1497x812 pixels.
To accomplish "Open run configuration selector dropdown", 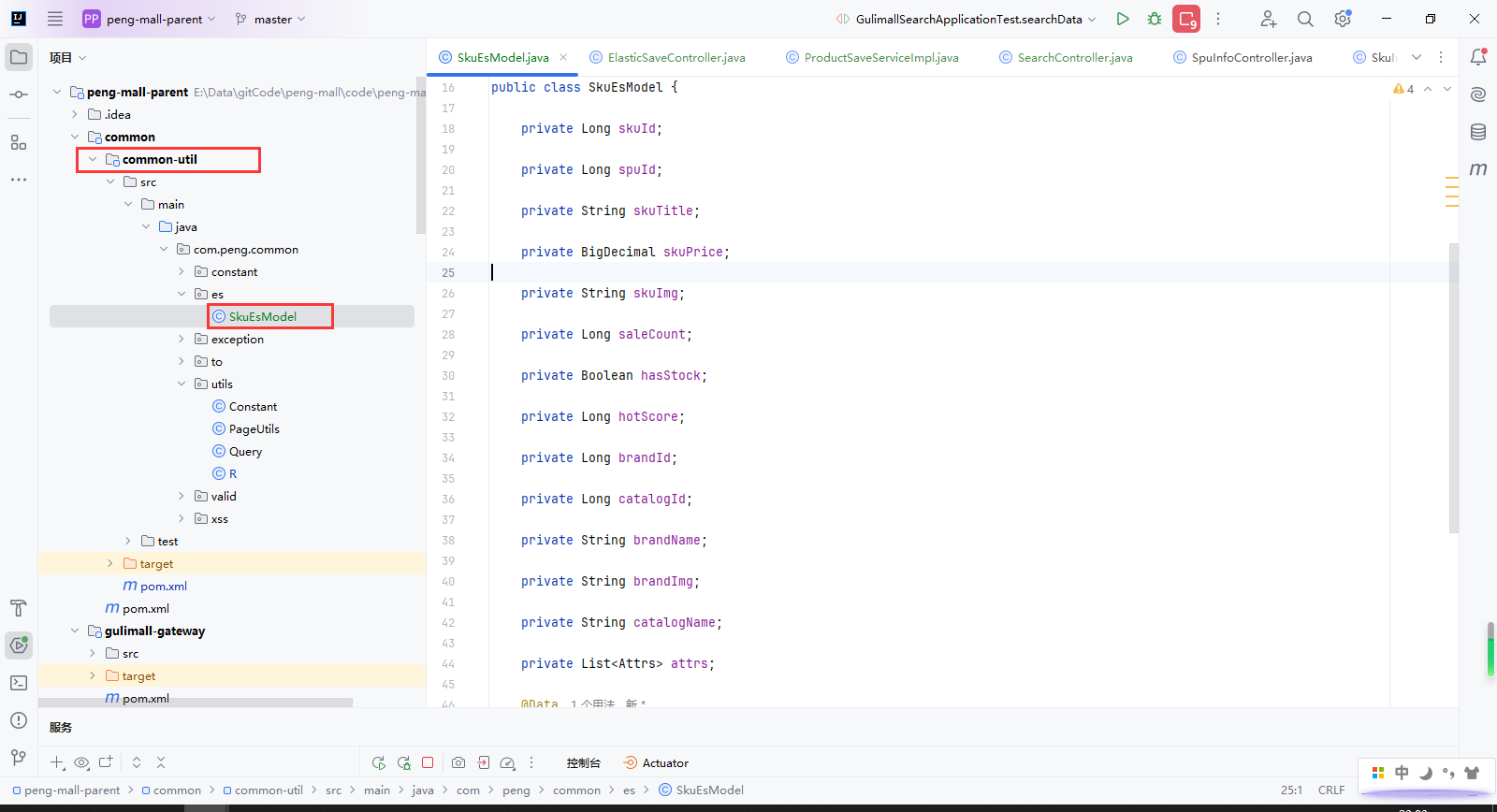I will [x=966, y=19].
